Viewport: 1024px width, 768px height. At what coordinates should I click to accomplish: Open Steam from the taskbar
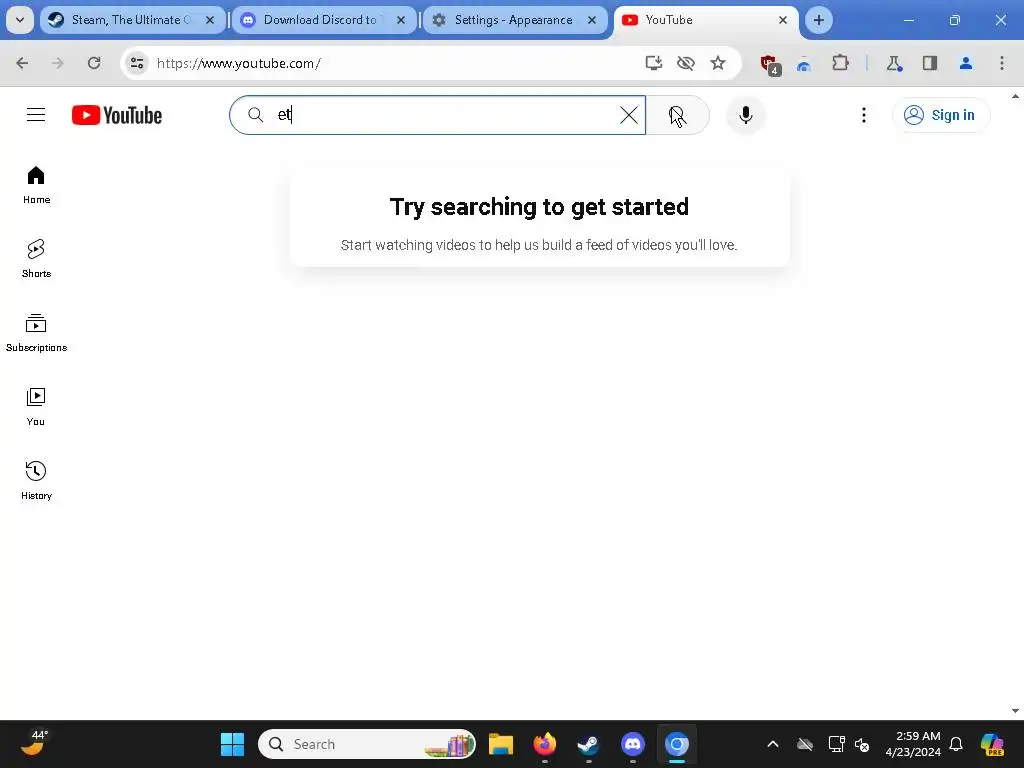[588, 744]
